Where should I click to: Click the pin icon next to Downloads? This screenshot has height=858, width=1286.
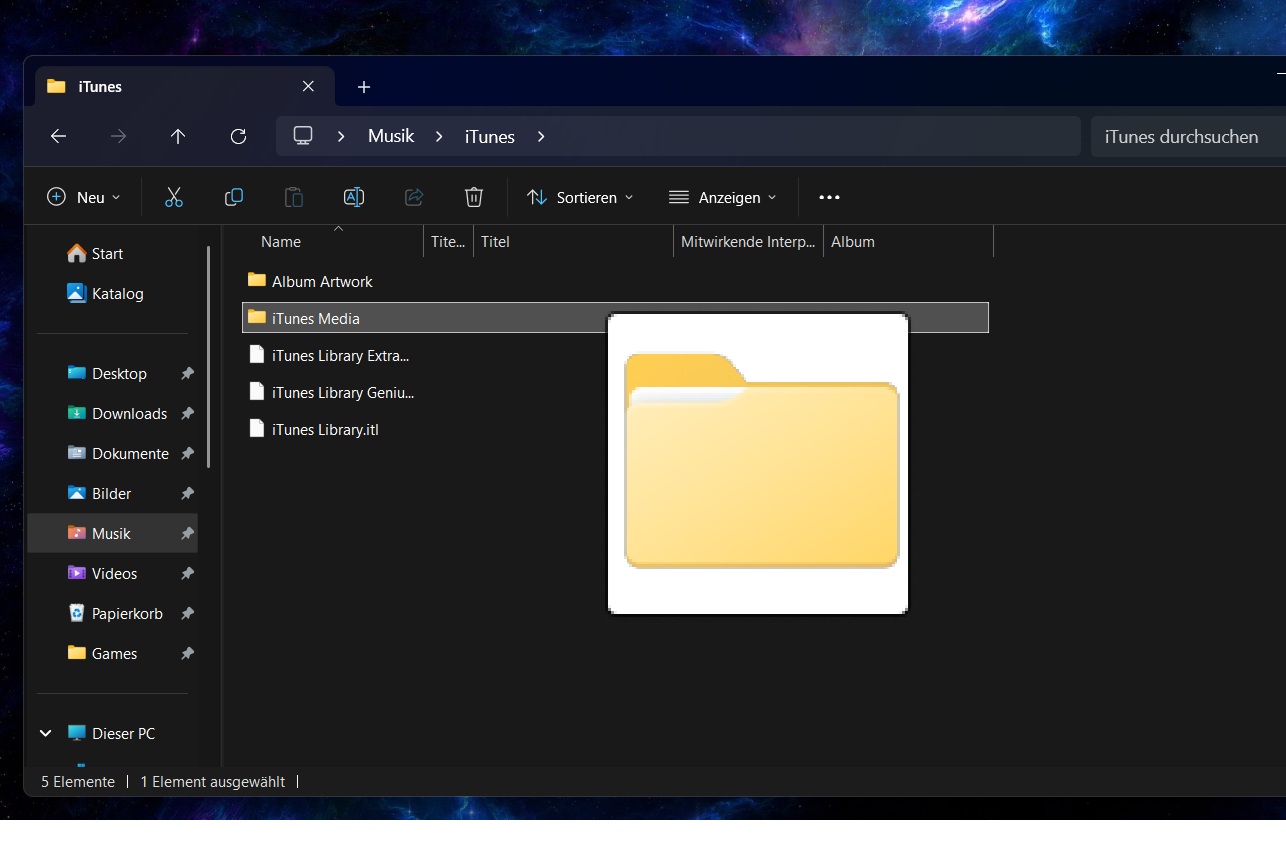coord(187,414)
